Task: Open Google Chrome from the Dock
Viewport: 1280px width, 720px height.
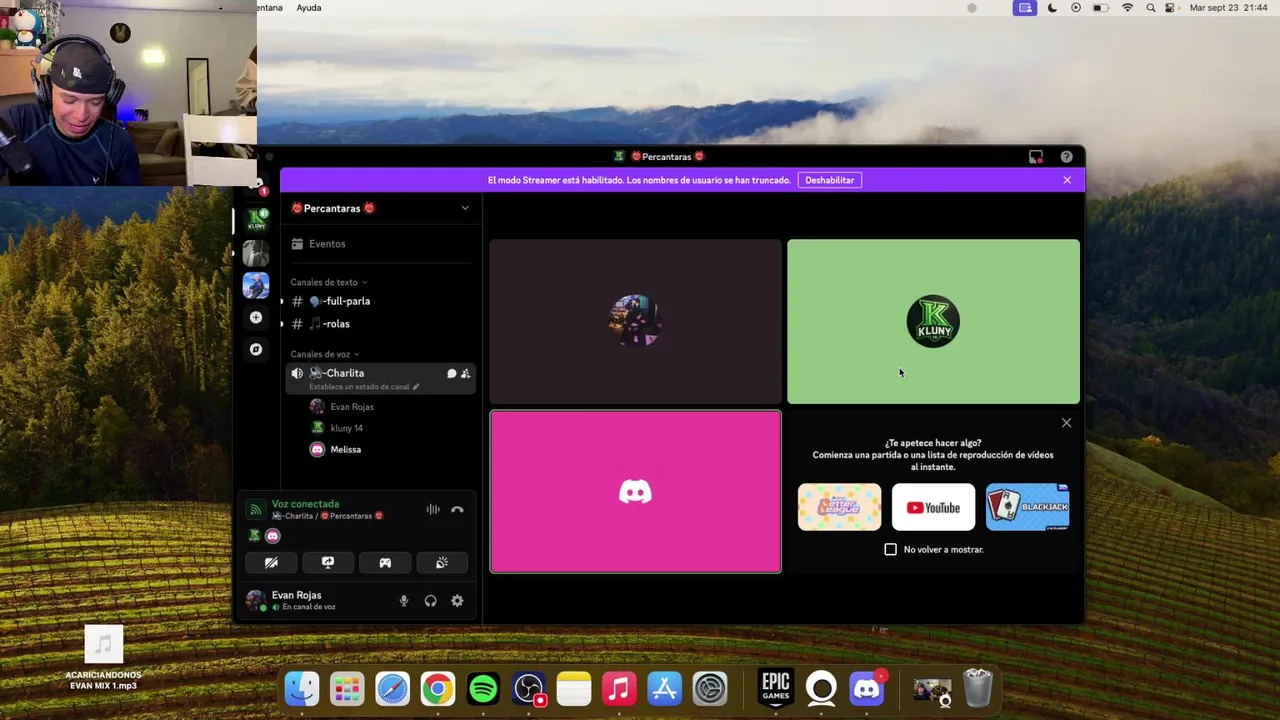Action: [438, 689]
